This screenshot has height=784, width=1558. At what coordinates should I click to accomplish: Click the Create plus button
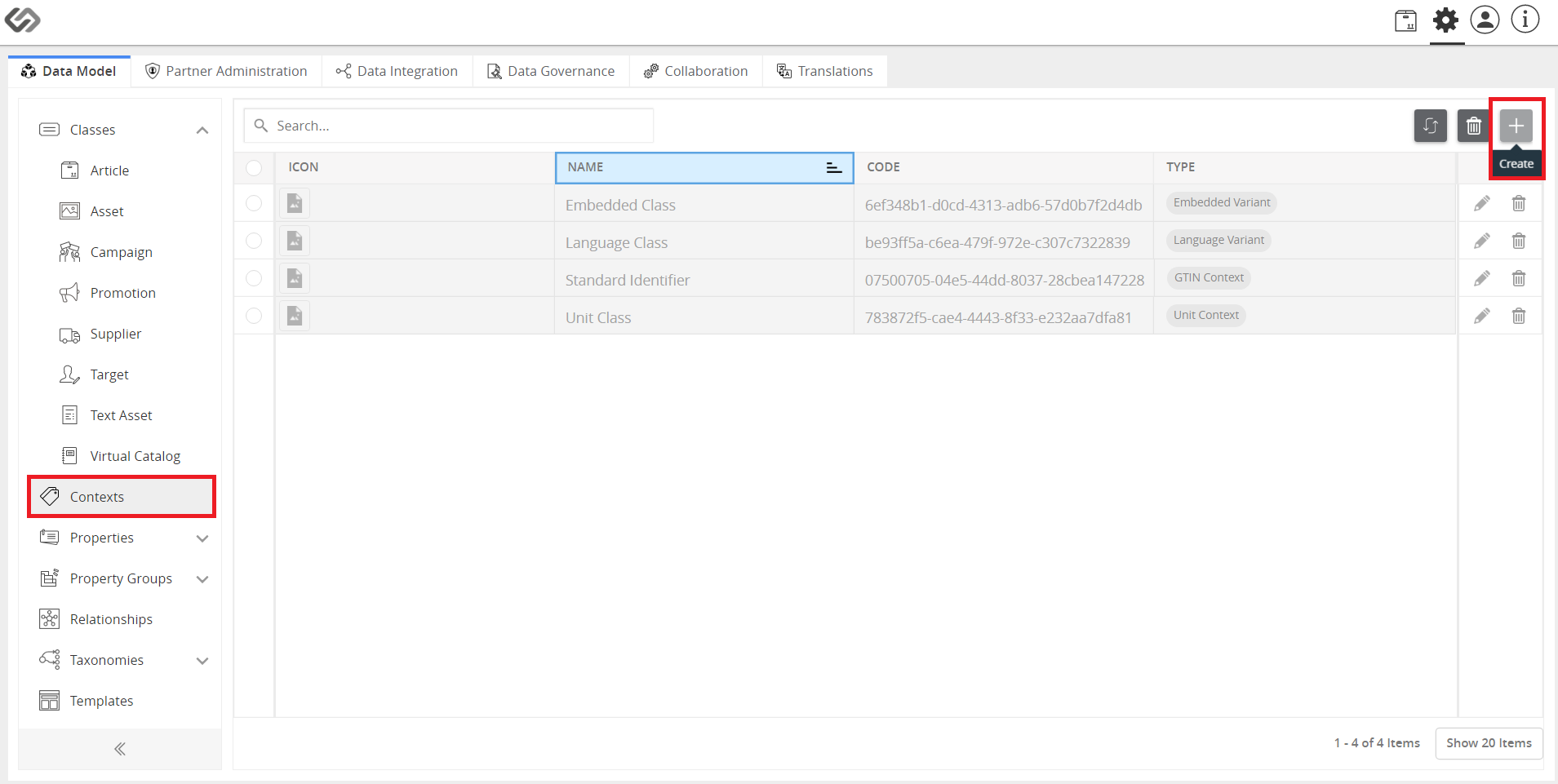1516,126
